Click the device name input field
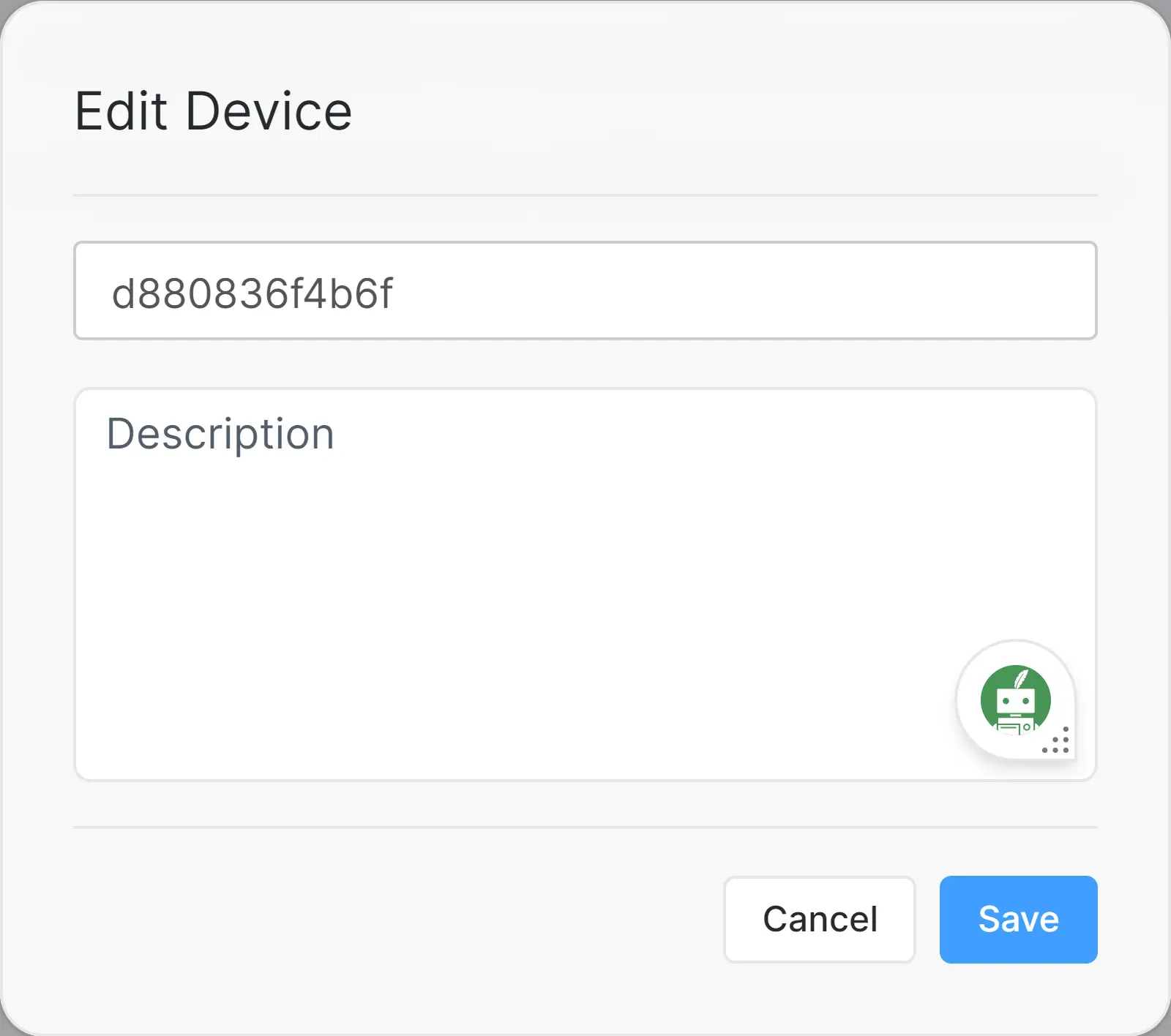 pyautogui.click(x=585, y=290)
